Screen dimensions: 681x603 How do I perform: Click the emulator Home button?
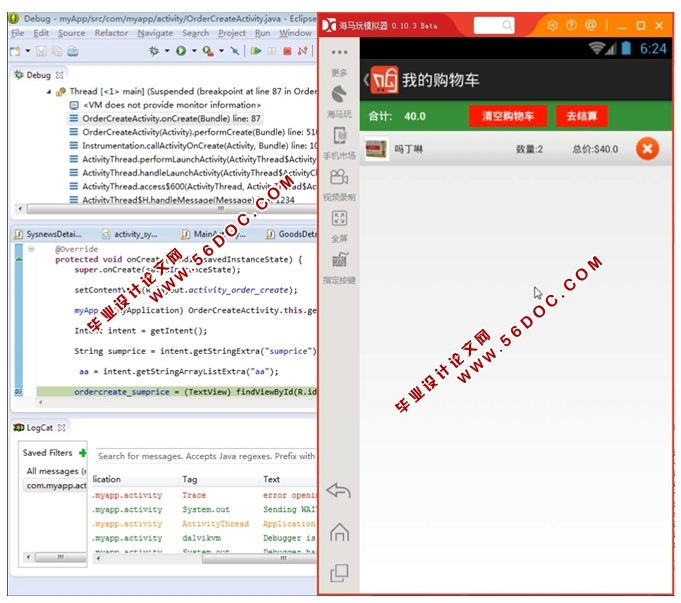tap(339, 532)
